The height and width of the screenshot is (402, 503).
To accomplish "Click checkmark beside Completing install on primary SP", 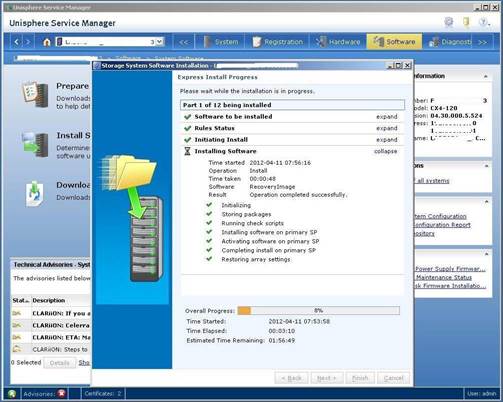I will coord(209,250).
